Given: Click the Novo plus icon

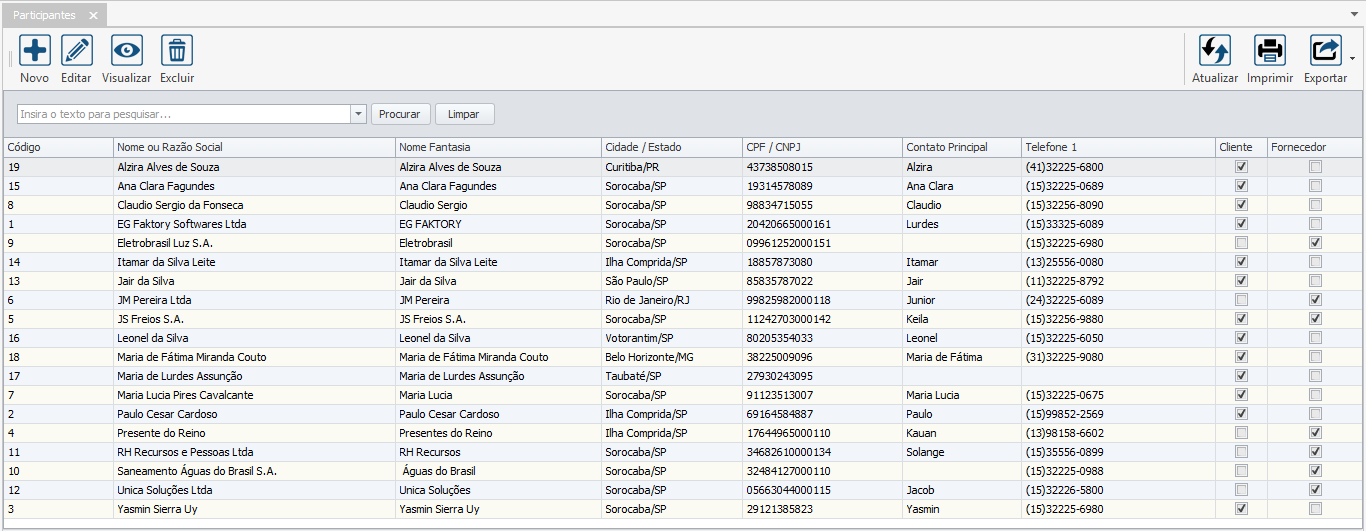Looking at the screenshot, I should click(x=35, y=50).
